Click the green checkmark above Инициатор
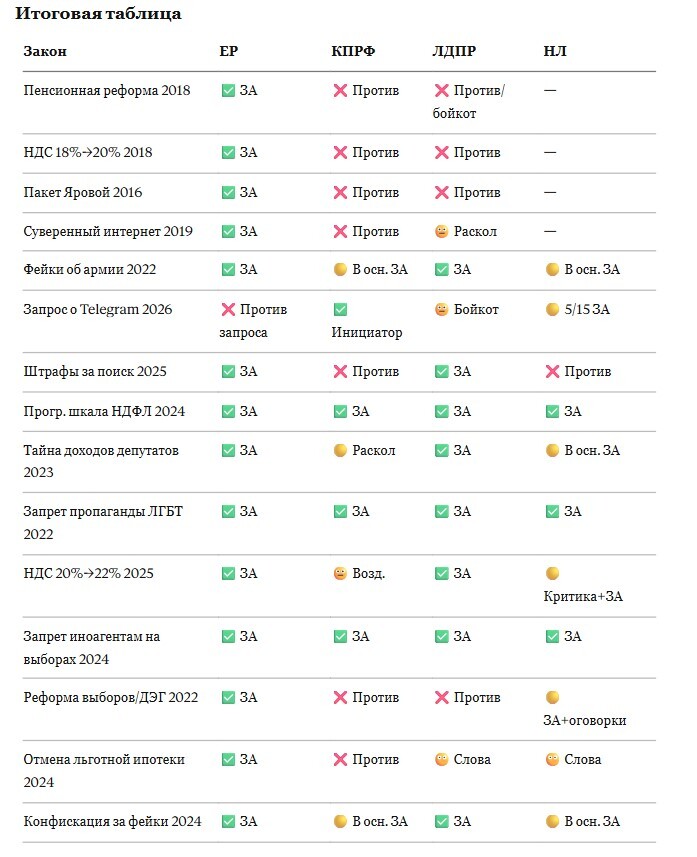Screen dimensions: 697x857 (x=340, y=310)
